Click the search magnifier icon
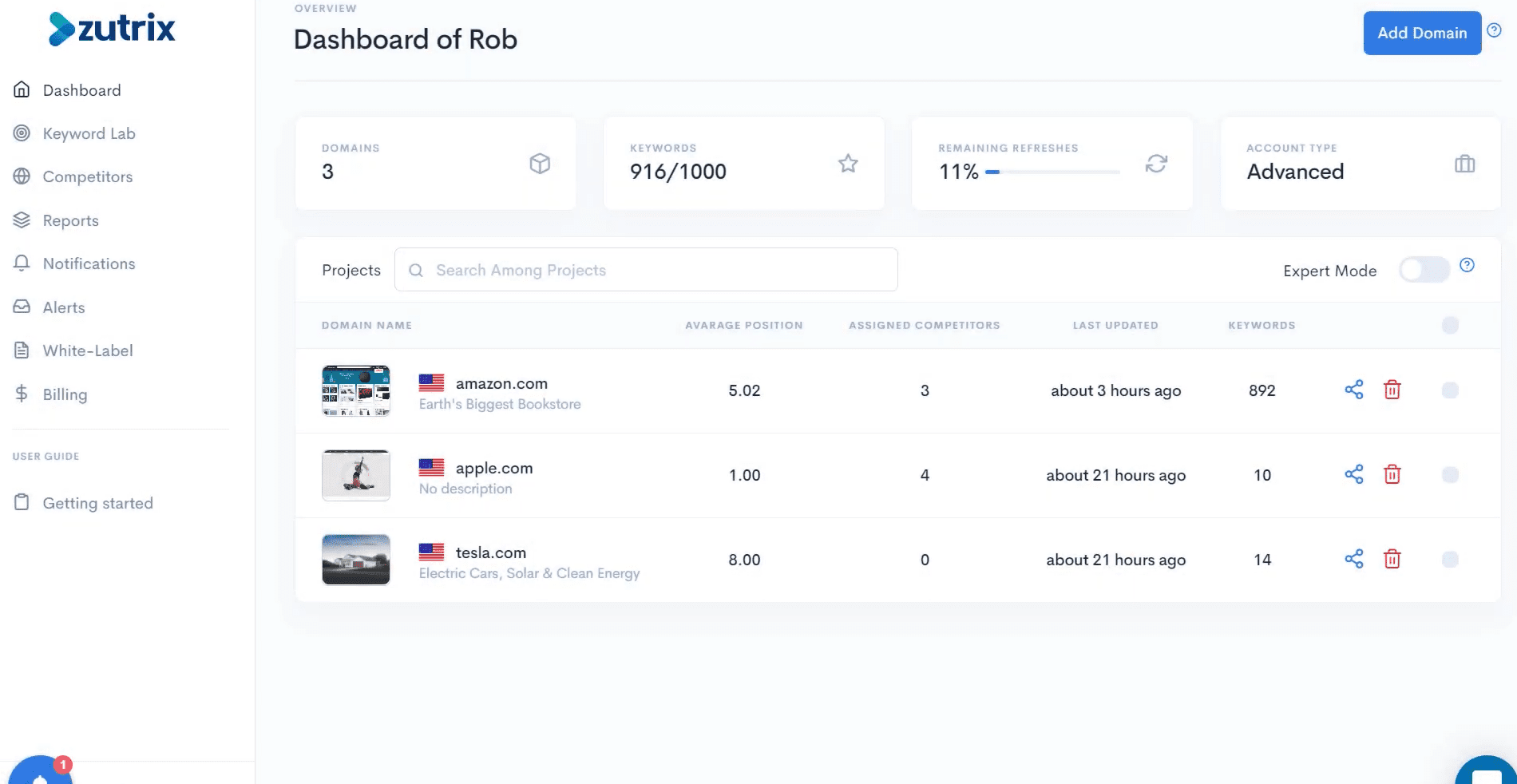This screenshot has width=1517, height=784. pyautogui.click(x=415, y=270)
